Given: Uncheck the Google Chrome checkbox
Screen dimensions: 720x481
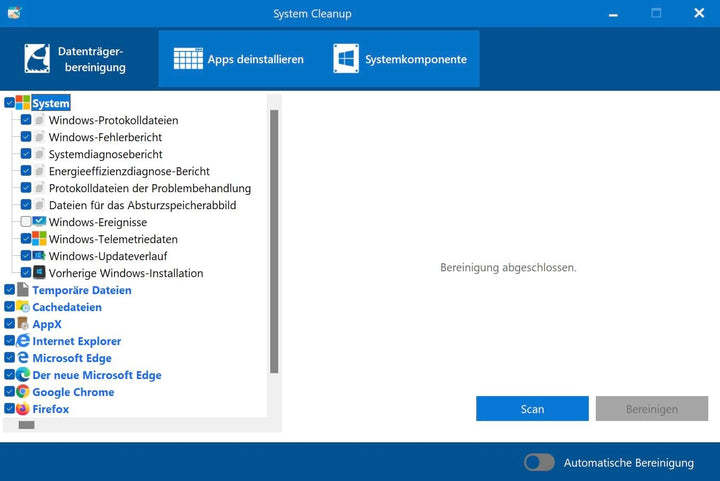Looking at the screenshot, I should coord(9,392).
